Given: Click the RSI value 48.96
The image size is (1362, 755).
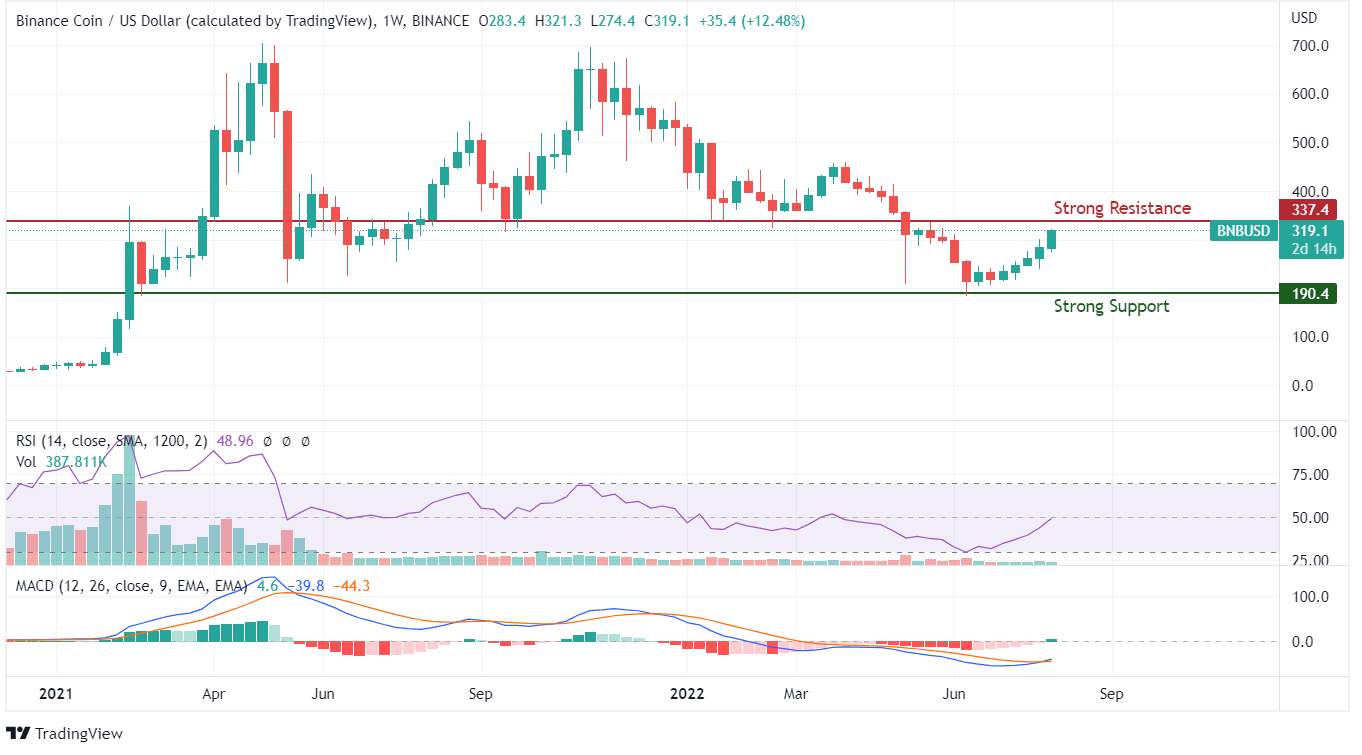Looking at the screenshot, I should (x=236, y=441).
